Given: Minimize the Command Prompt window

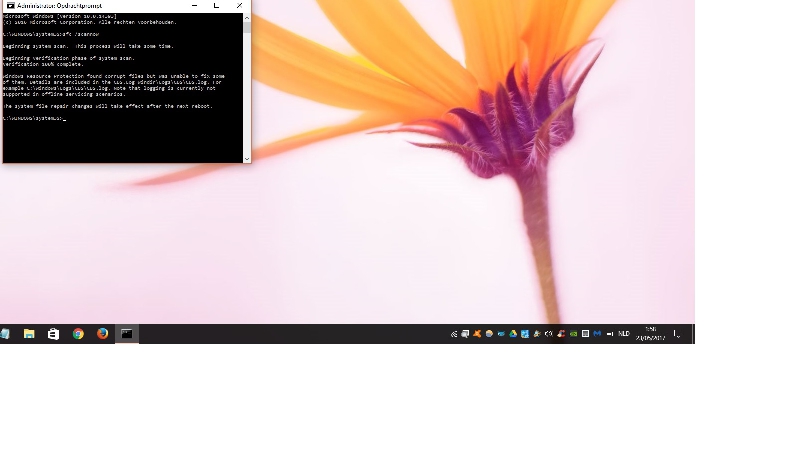Looking at the screenshot, I should point(193,6).
